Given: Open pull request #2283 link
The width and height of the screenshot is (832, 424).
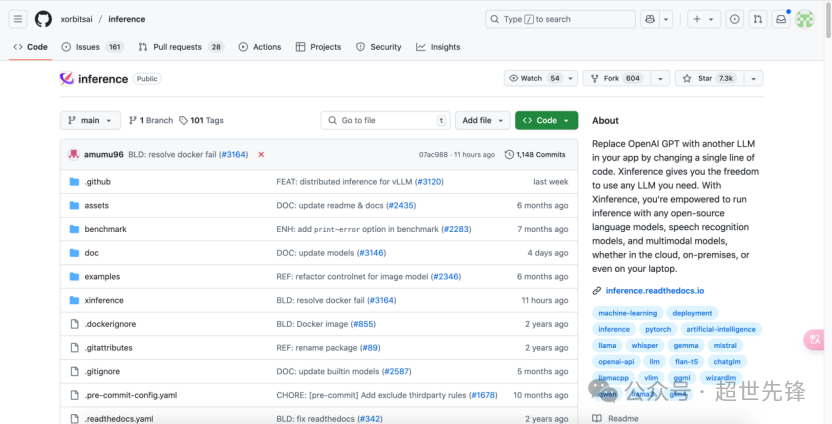Looking at the screenshot, I should 456,229.
